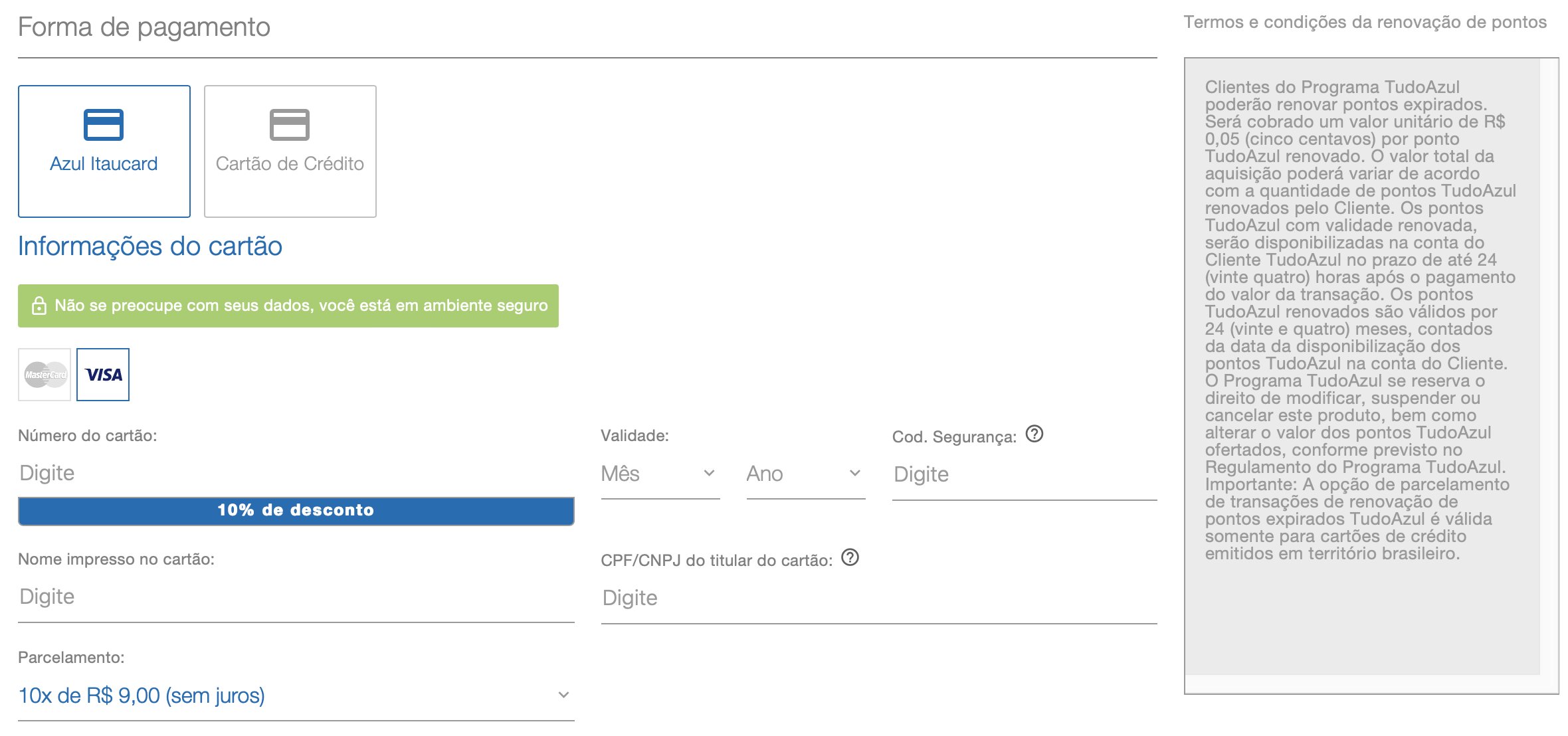Click 'Termos e condições da renovação de pontos' heading

[1365, 23]
